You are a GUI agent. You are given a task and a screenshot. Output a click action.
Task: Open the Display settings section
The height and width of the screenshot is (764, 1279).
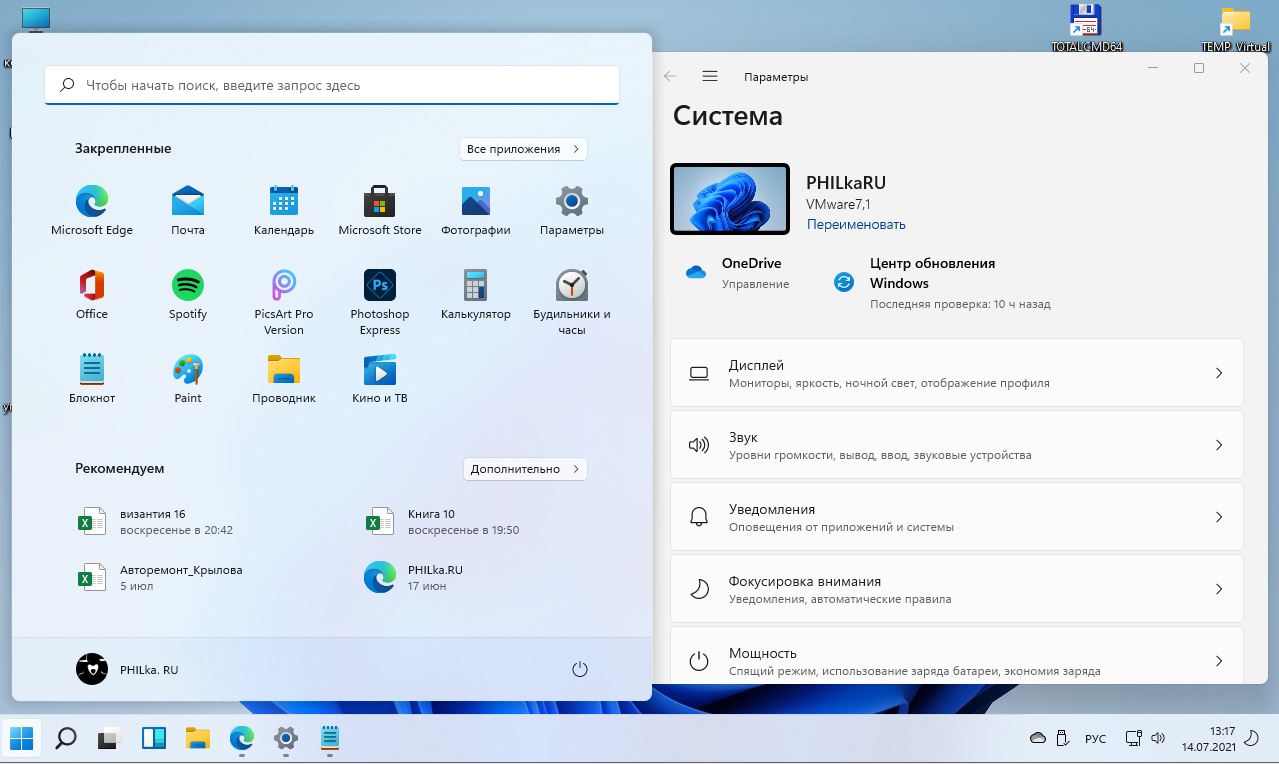956,373
